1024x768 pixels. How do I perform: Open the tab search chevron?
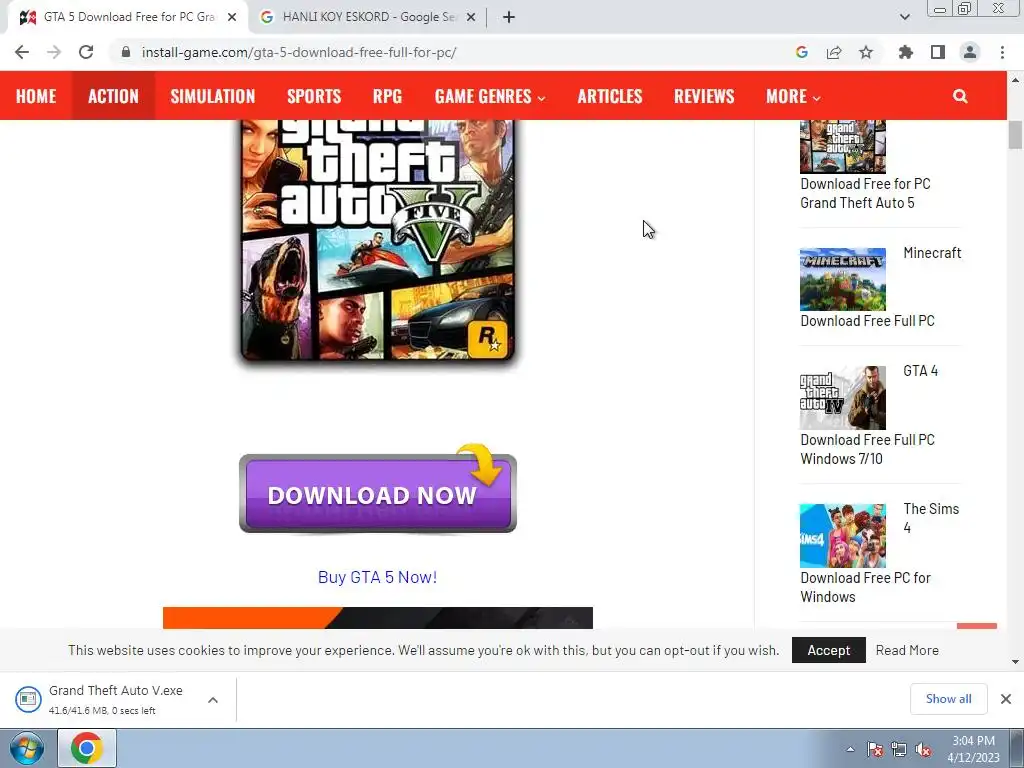(x=904, y=17)
